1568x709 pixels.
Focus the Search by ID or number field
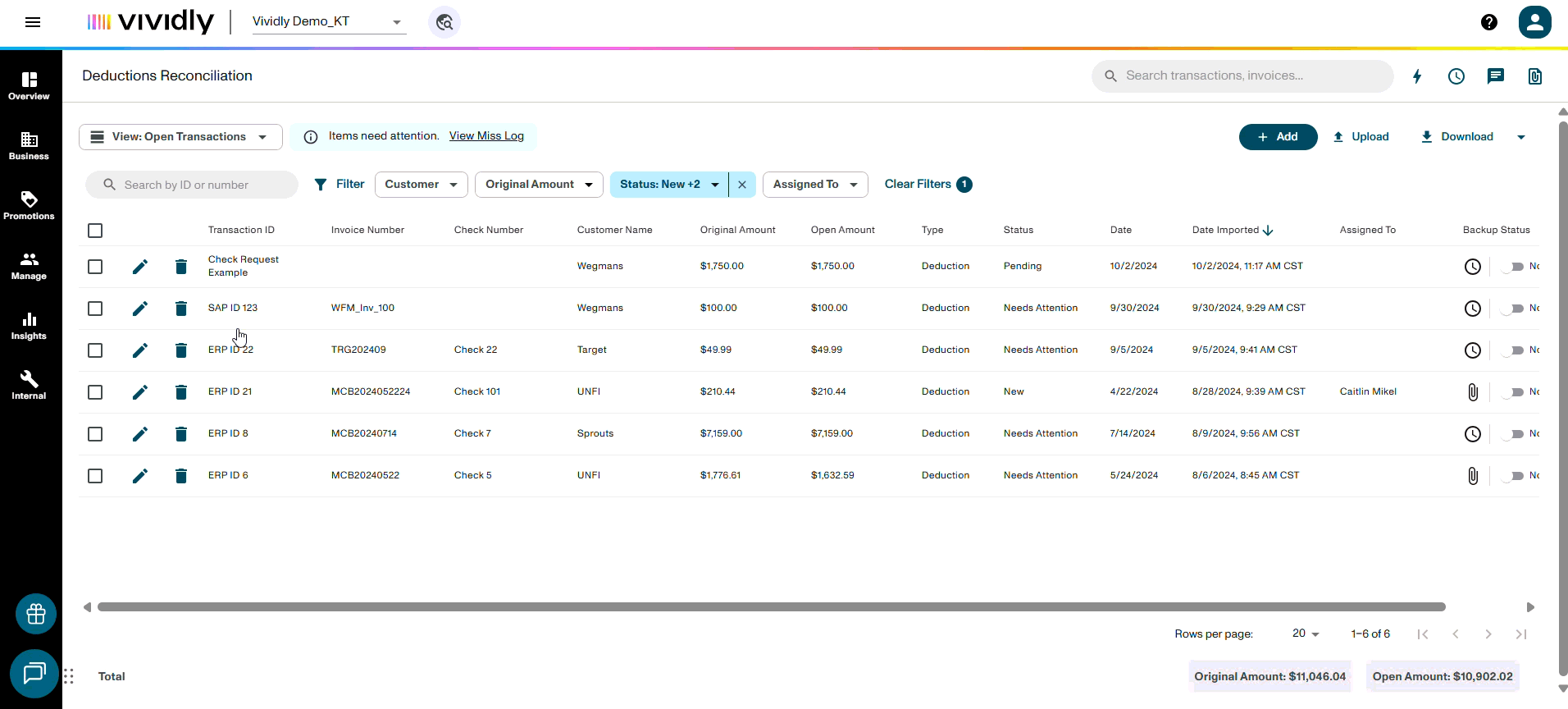pyautogui.click(x=192, y=185)
